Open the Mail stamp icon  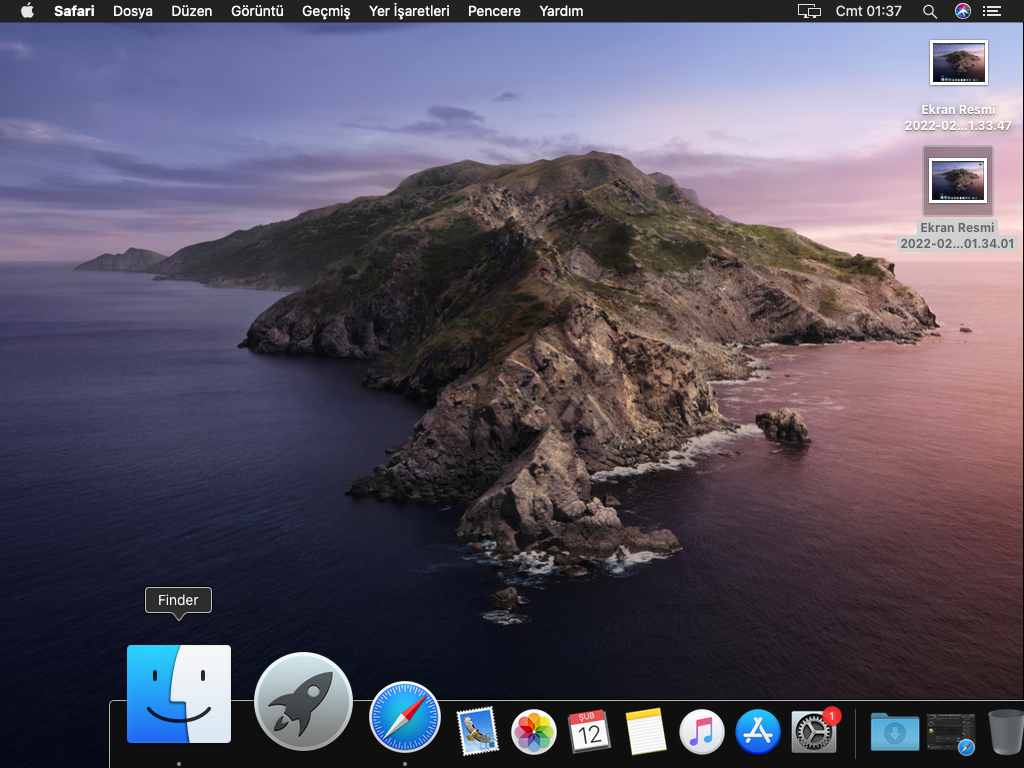click(477, 732)
